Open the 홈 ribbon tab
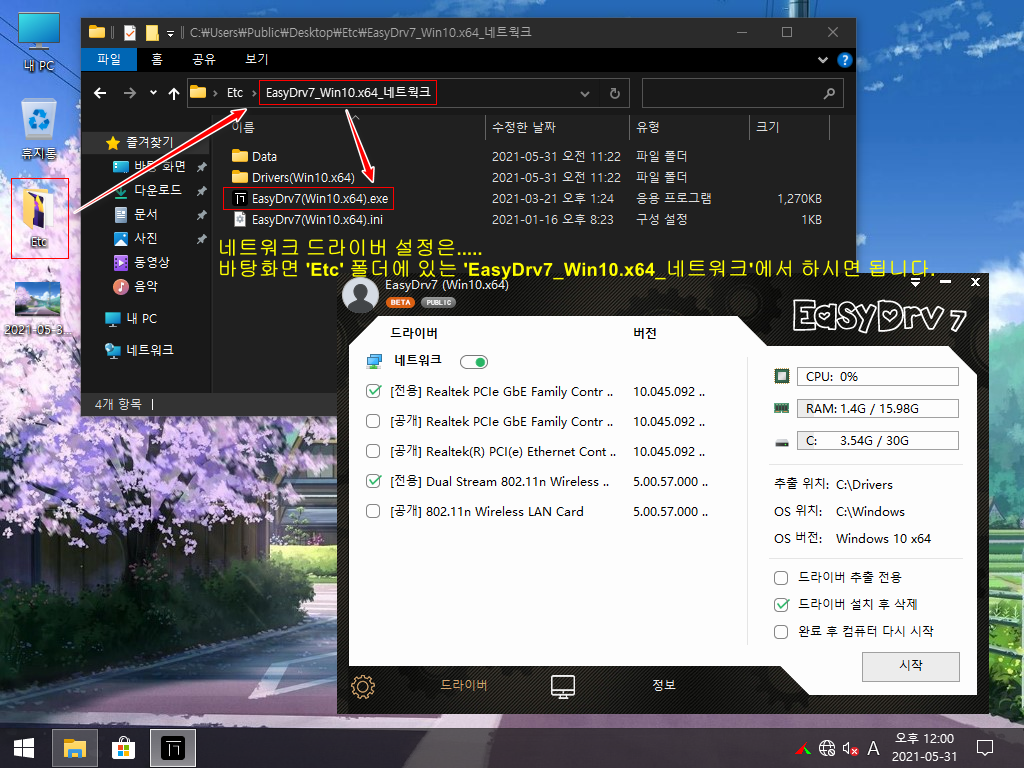The height and width of the screenshot is (768, 1024). pyautogui.click(x=157, y=59)
